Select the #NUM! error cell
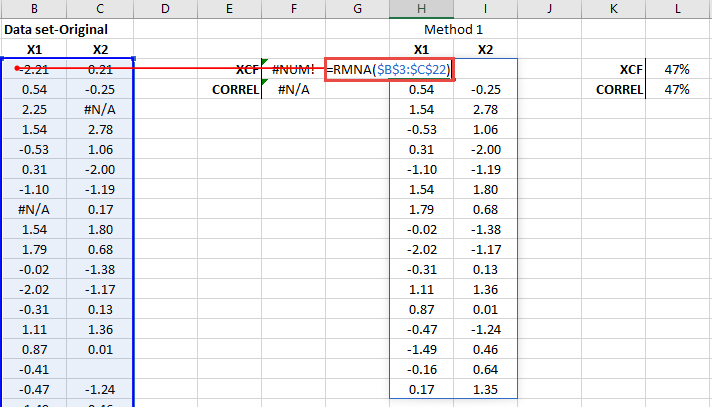 tap(294, 69)
